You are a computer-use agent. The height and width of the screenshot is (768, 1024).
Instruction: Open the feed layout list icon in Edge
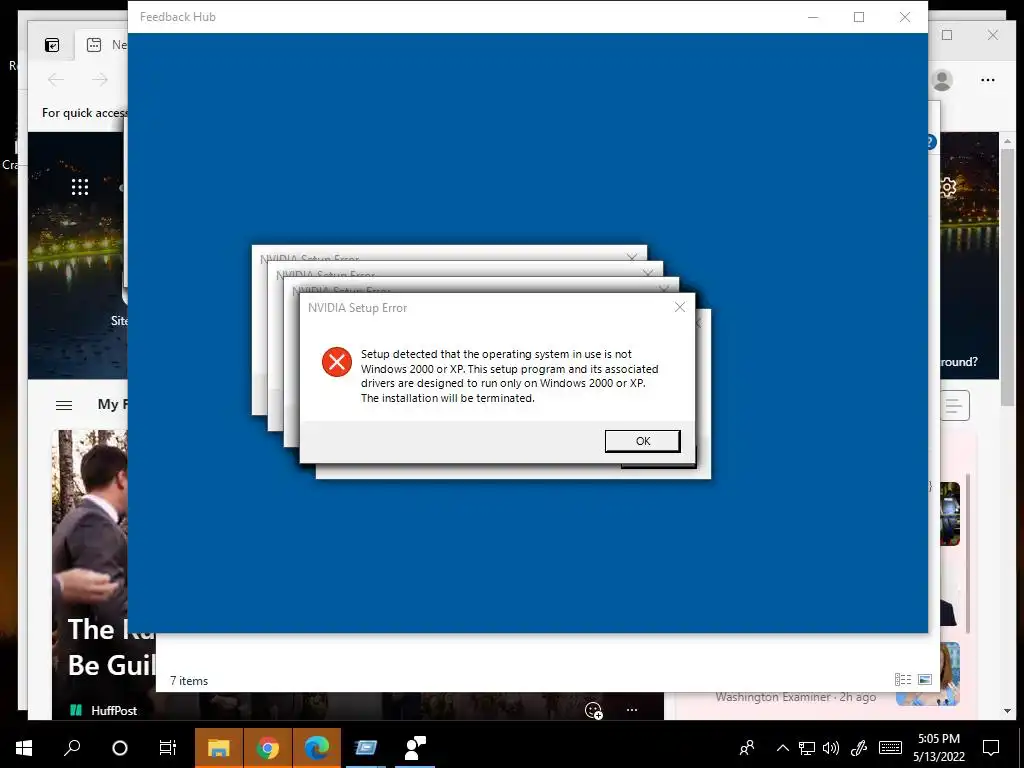(x=954, y=406)
